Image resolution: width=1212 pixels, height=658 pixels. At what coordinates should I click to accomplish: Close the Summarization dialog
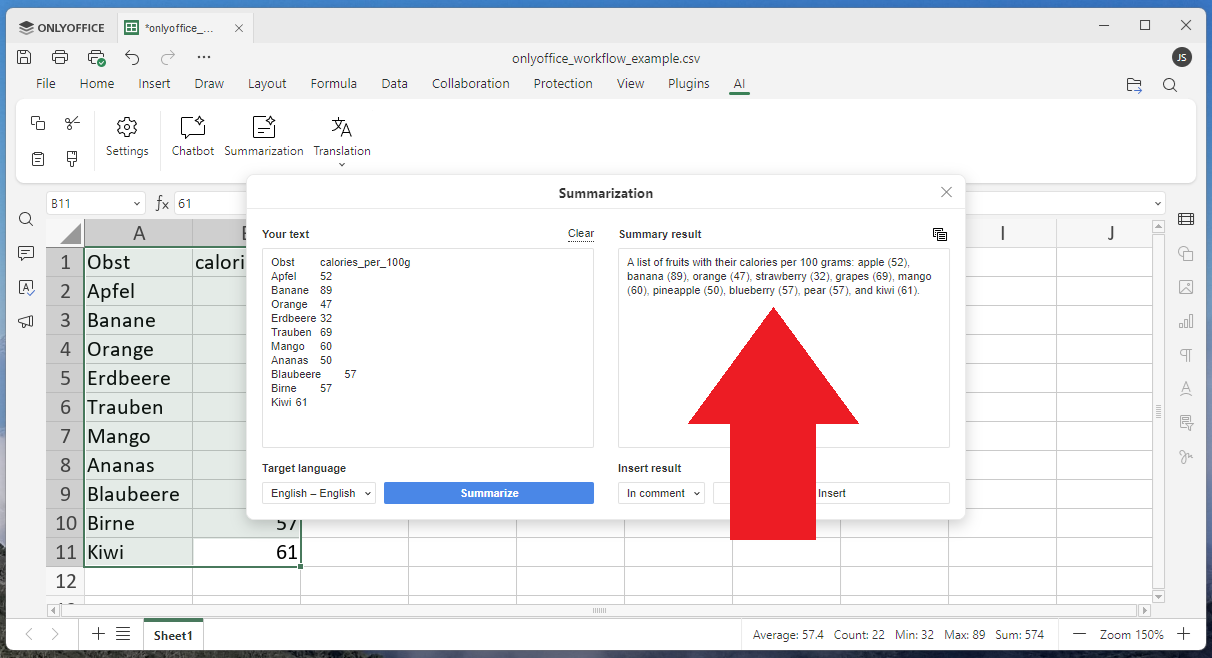pyautogui.click(x=946, y=192)
